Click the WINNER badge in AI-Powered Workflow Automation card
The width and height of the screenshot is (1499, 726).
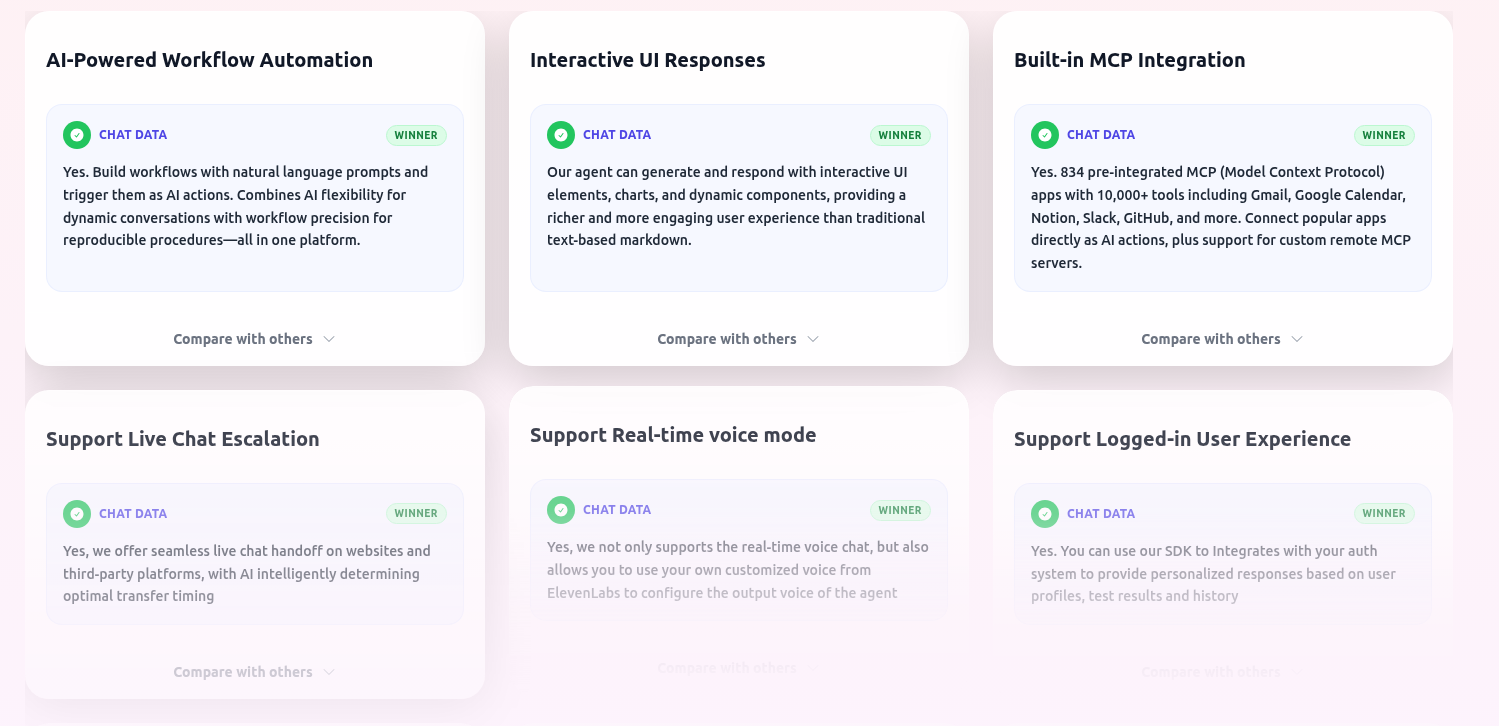(416, 135)
